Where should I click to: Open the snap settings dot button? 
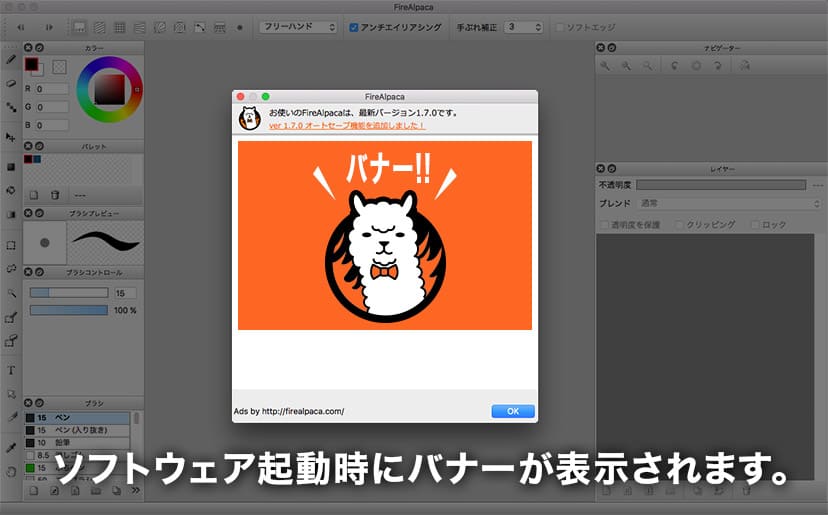coord(240,27)
